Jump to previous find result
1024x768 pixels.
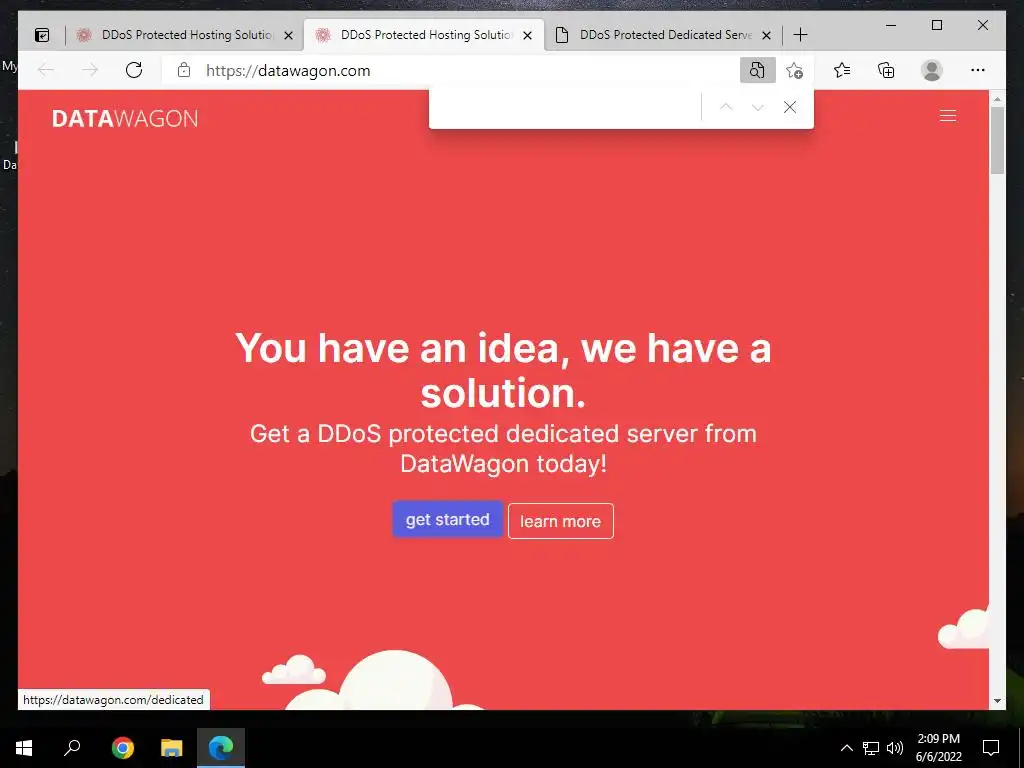click(726, 107)
